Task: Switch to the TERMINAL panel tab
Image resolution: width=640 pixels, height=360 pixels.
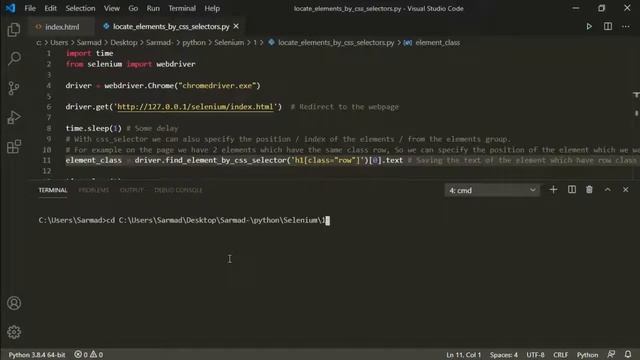Action: [53, 190]
